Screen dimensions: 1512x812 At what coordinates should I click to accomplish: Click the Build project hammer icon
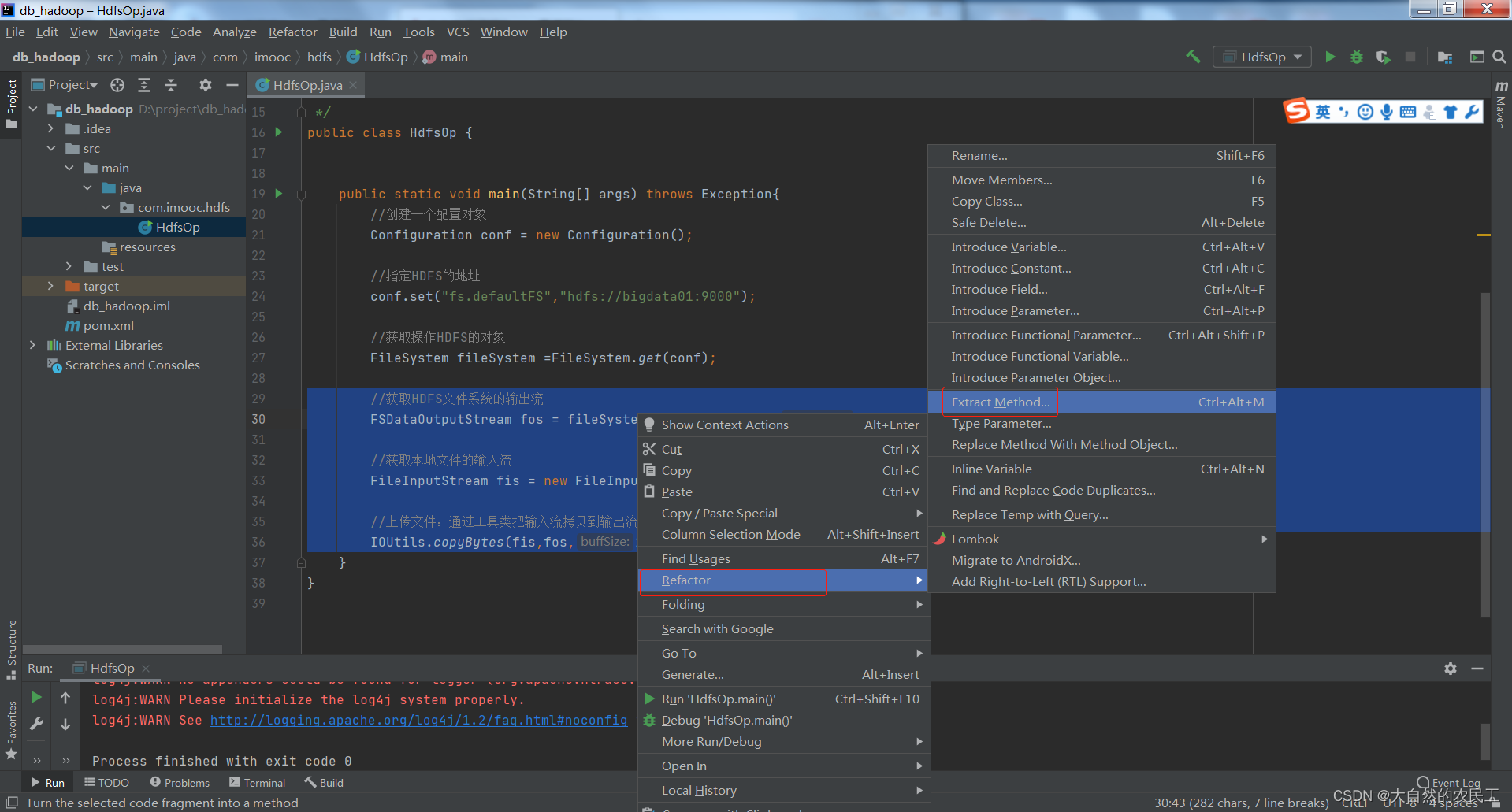1193,57
